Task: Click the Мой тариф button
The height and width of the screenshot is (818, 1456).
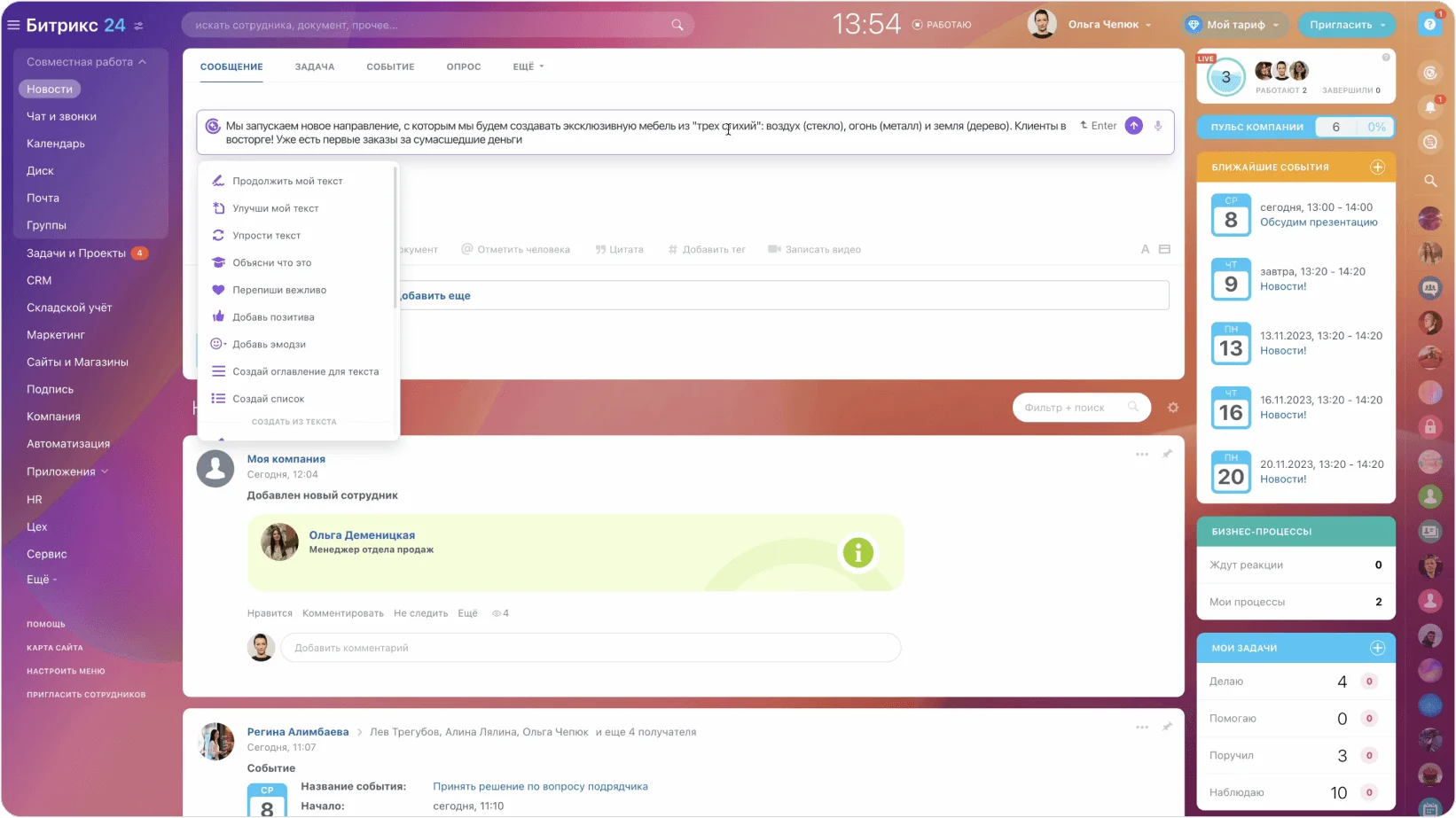Action: [x=1235, y=25]
